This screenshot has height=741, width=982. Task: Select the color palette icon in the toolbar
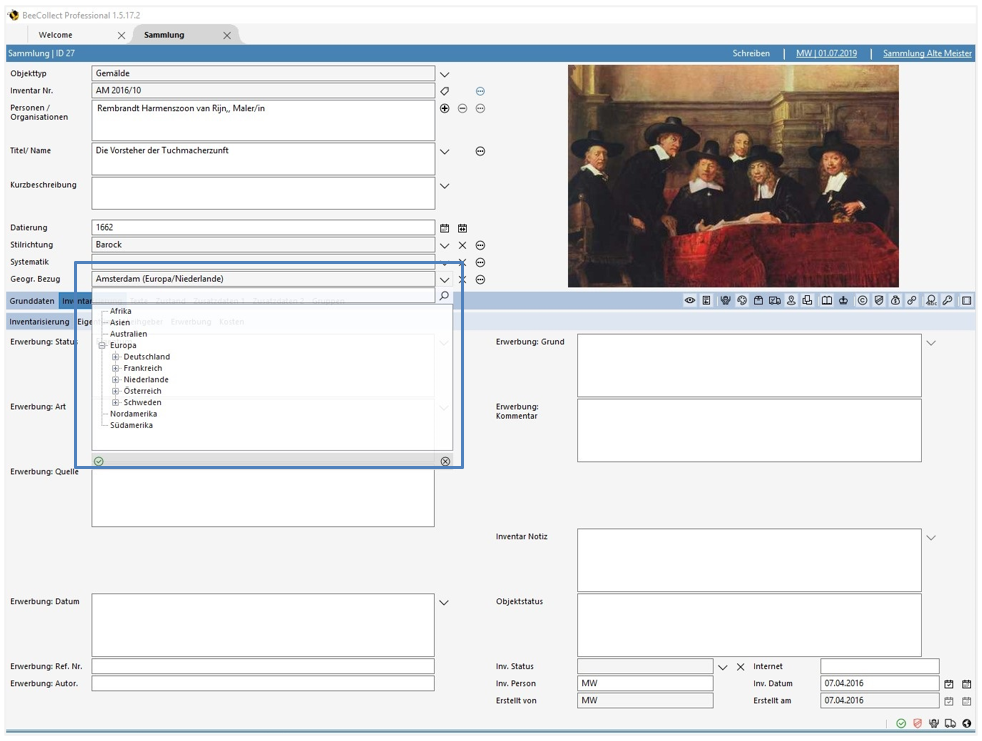(x=741, y=298)
